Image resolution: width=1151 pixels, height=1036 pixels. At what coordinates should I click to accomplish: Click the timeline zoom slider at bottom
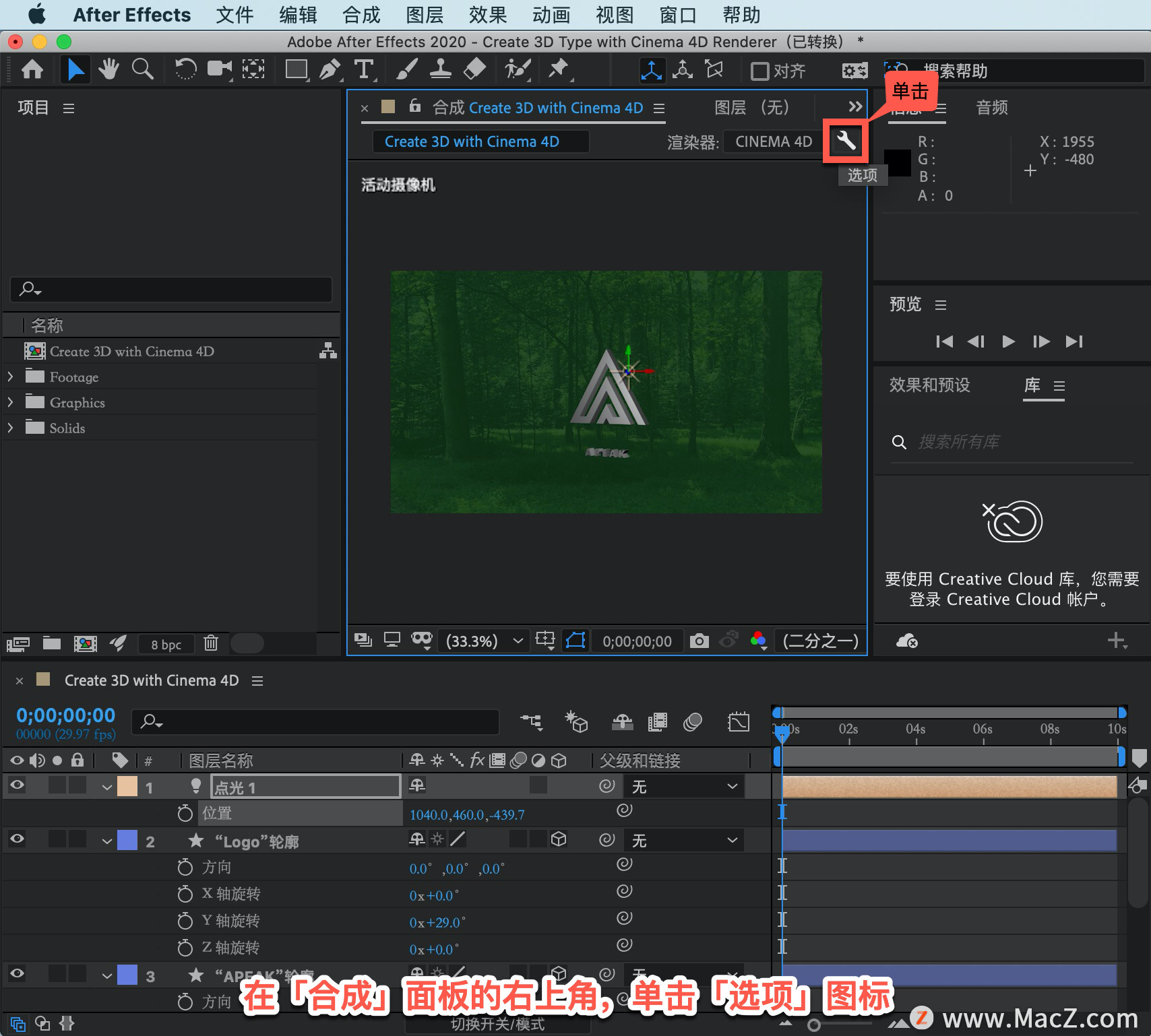[814, 1025]
